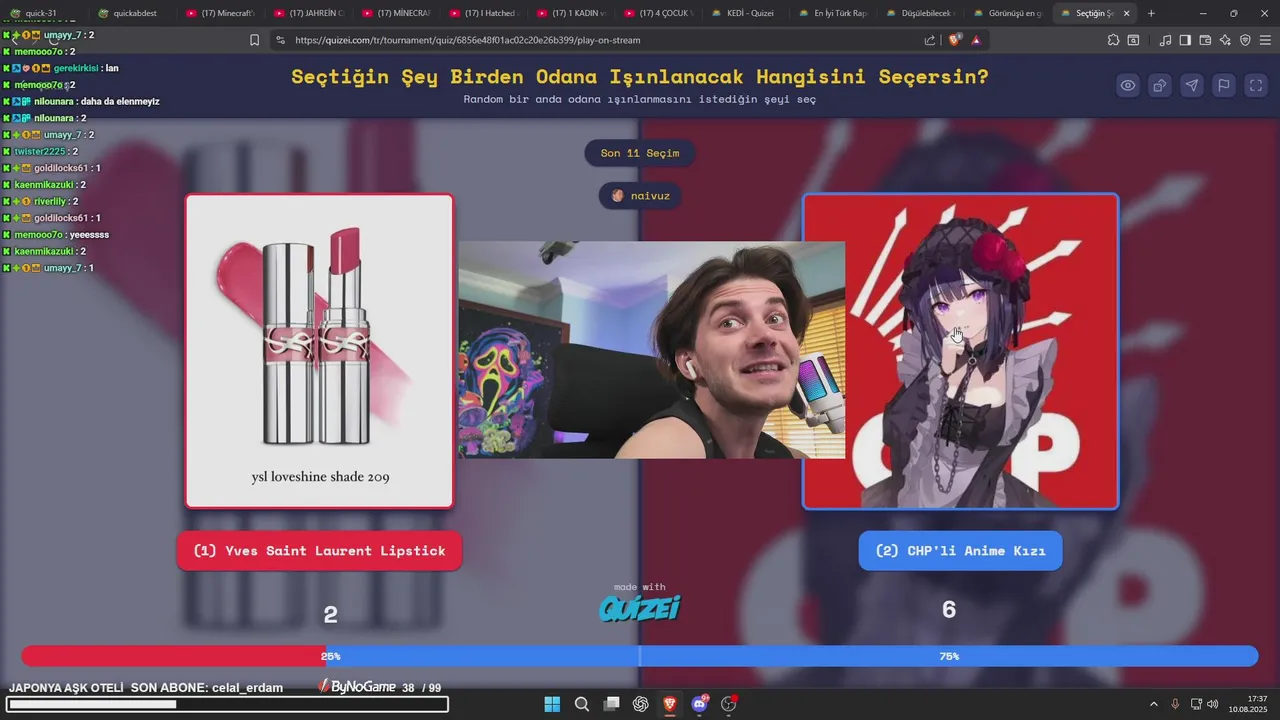Open the Windows Start menu

(x=552, y=704)
